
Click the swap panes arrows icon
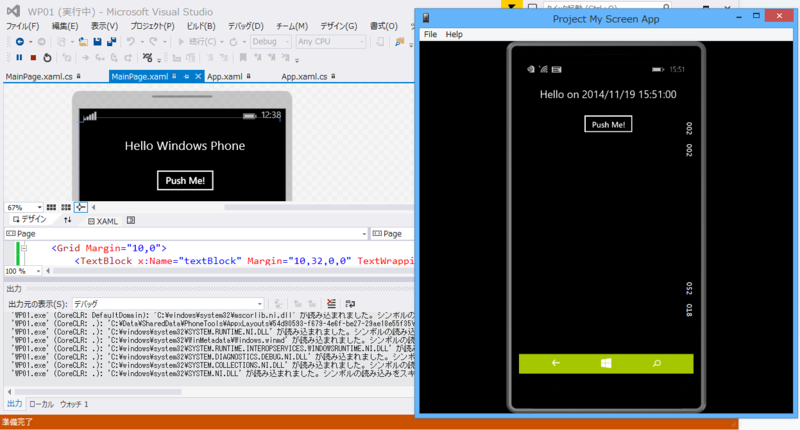[67, 220]
